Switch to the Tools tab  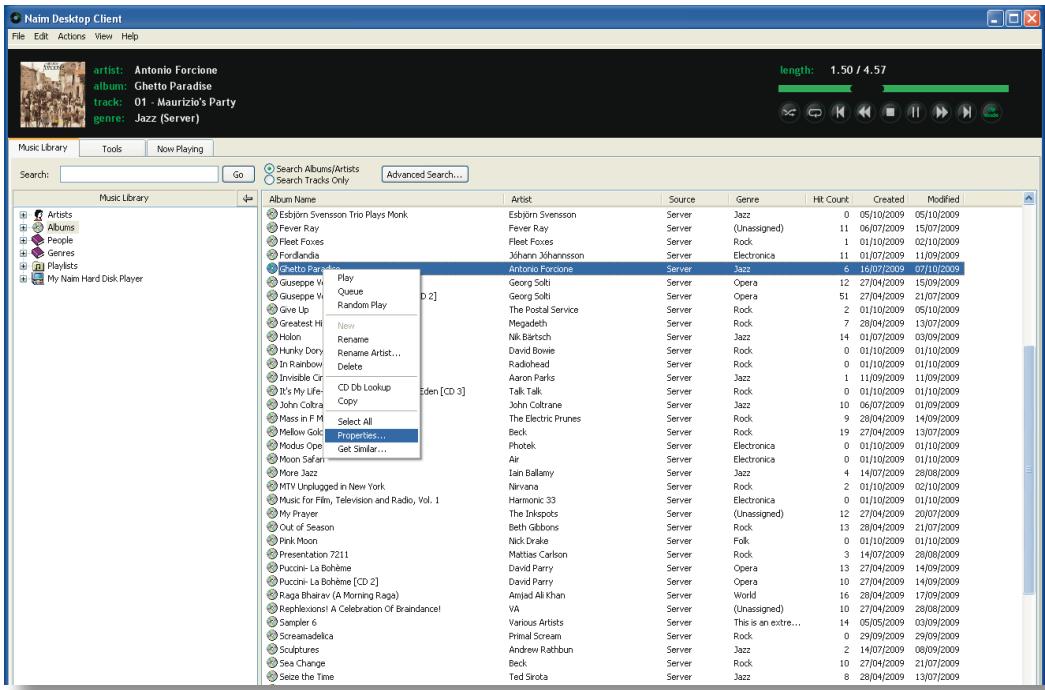point(112,149)
